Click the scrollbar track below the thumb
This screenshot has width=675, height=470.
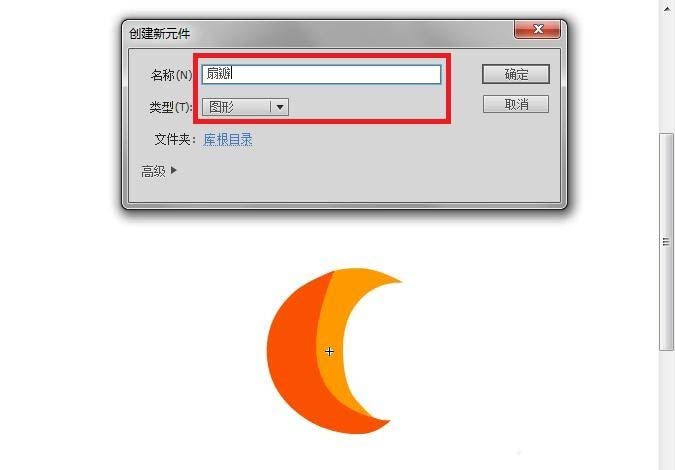(x=666, y=409)
